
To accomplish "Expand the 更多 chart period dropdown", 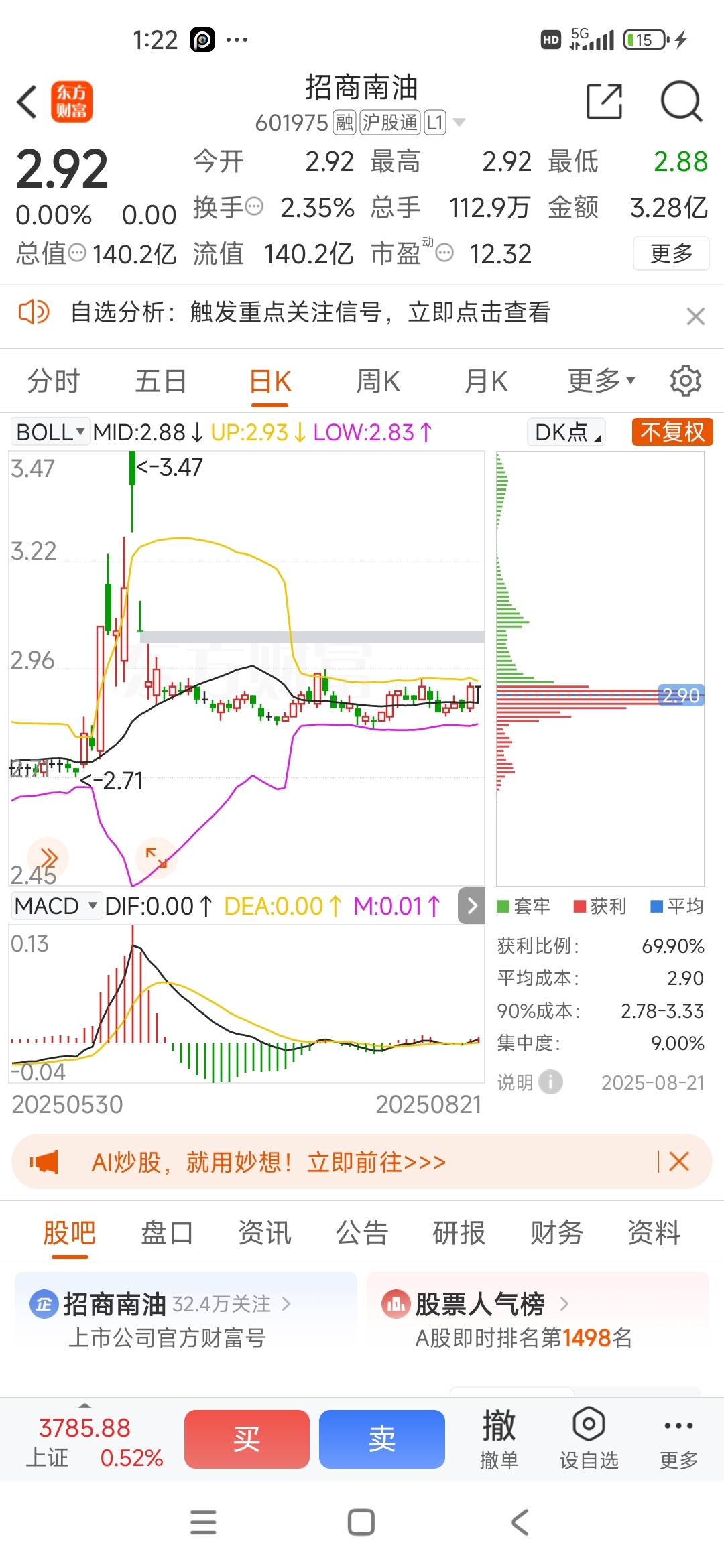I will pyautogui.click(x=601, y=381).
